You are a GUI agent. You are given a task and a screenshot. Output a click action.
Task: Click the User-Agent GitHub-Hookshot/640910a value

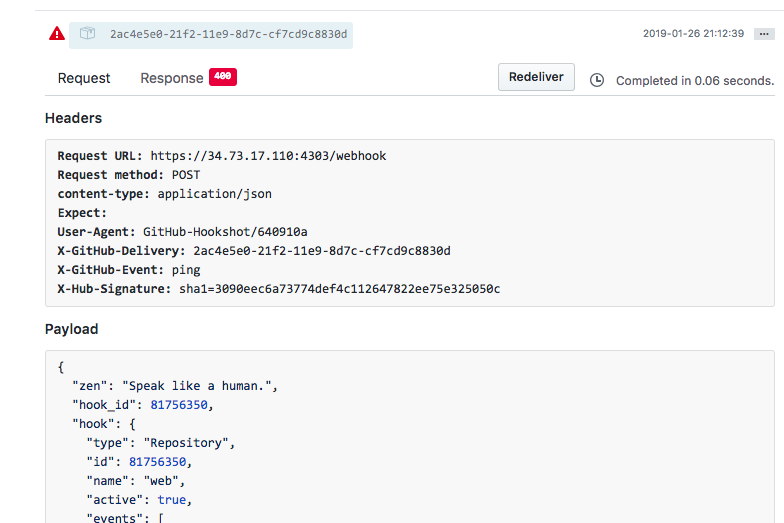coord(225,232)
